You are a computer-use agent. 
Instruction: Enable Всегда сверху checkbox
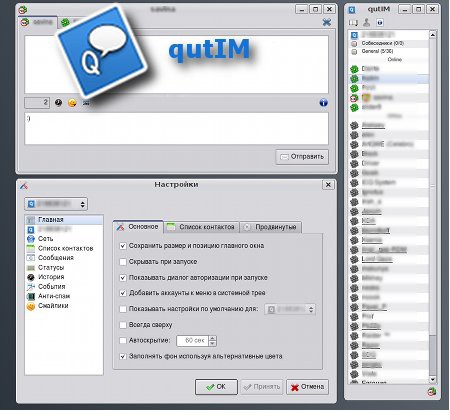[123, 325]
